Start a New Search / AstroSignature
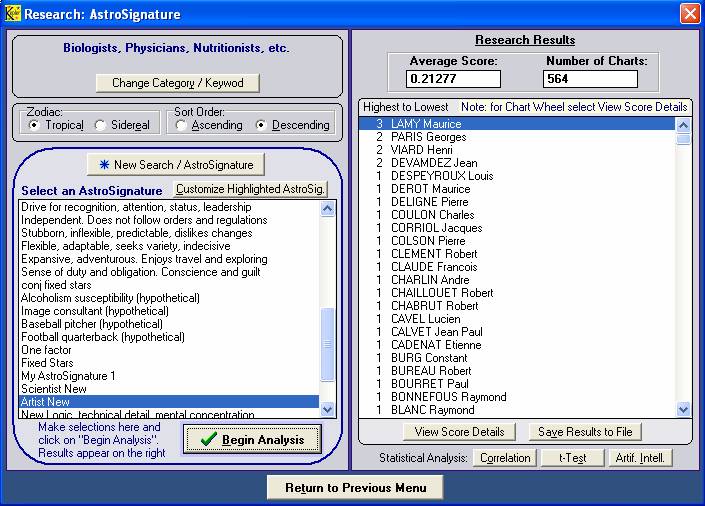705x506 pixels. point(176,164)
